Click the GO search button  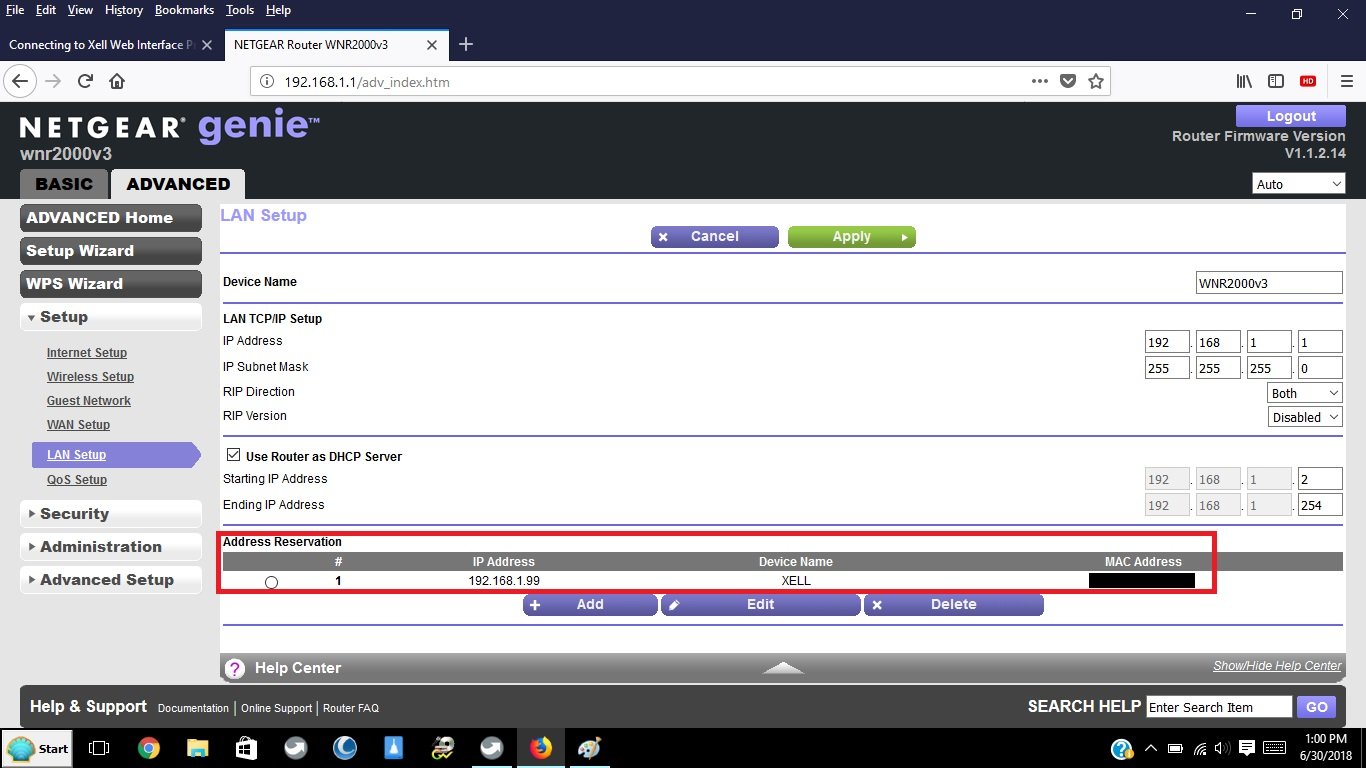(x=1317, y=707)
